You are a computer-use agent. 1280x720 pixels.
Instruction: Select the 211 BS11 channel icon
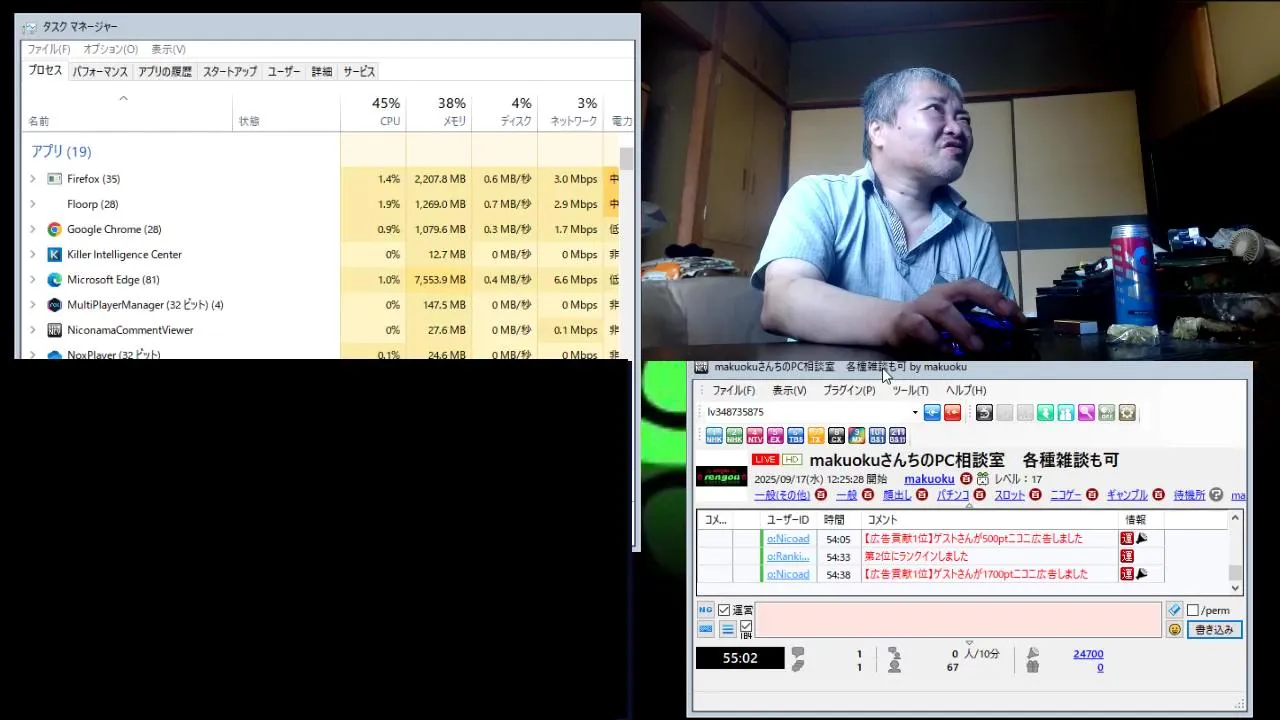click(x=897, y=435)
